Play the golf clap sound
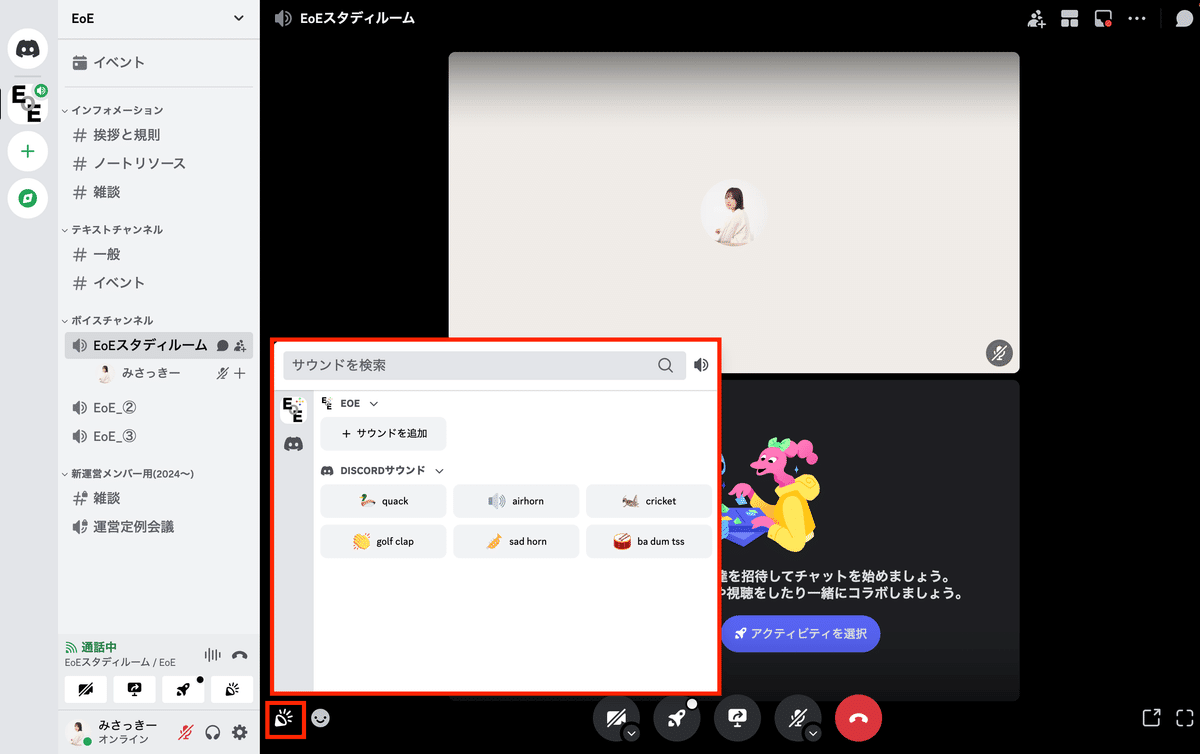 point(383,541)
